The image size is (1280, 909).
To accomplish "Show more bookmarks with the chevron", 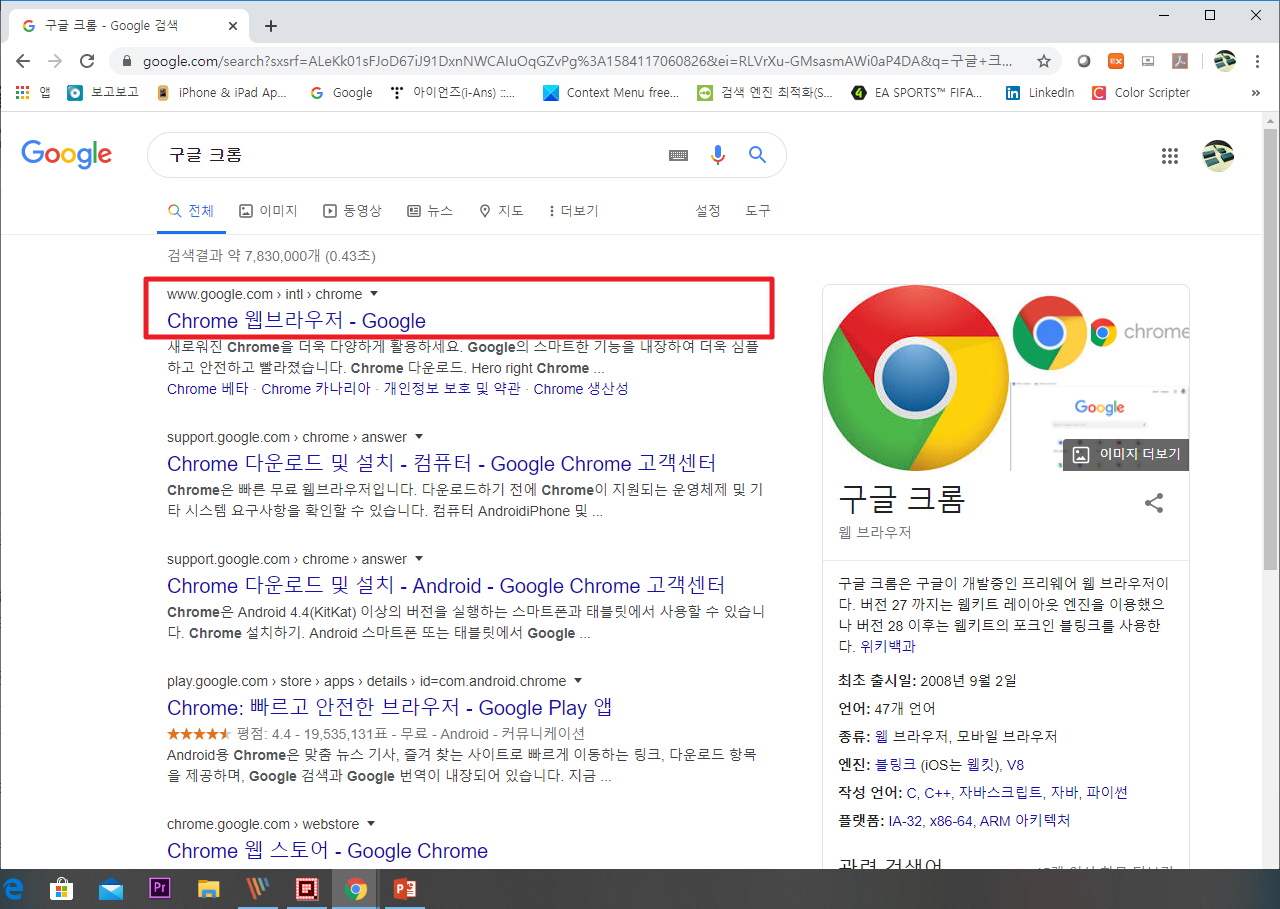I will click(1255, 92).
